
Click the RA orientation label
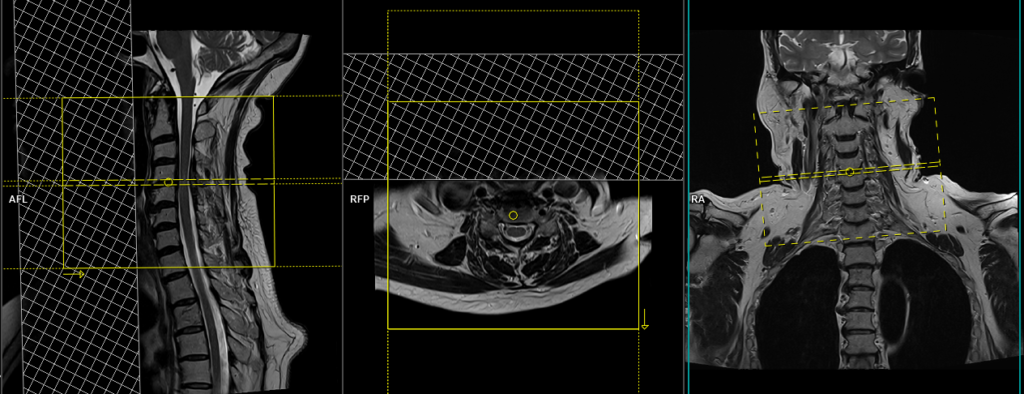(x=697, y=199)
